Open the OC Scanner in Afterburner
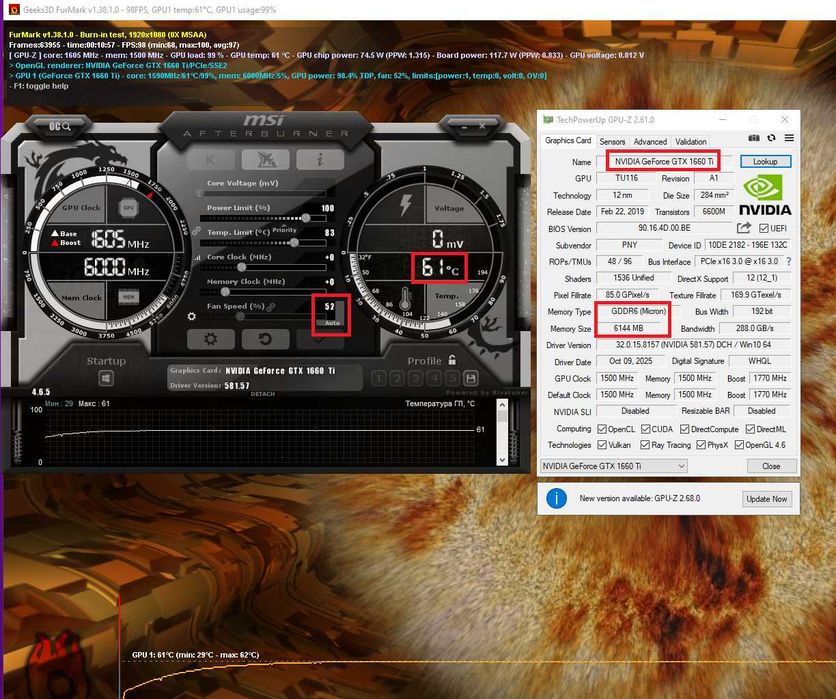Screen dimensions: 836x699 point(59,126)
